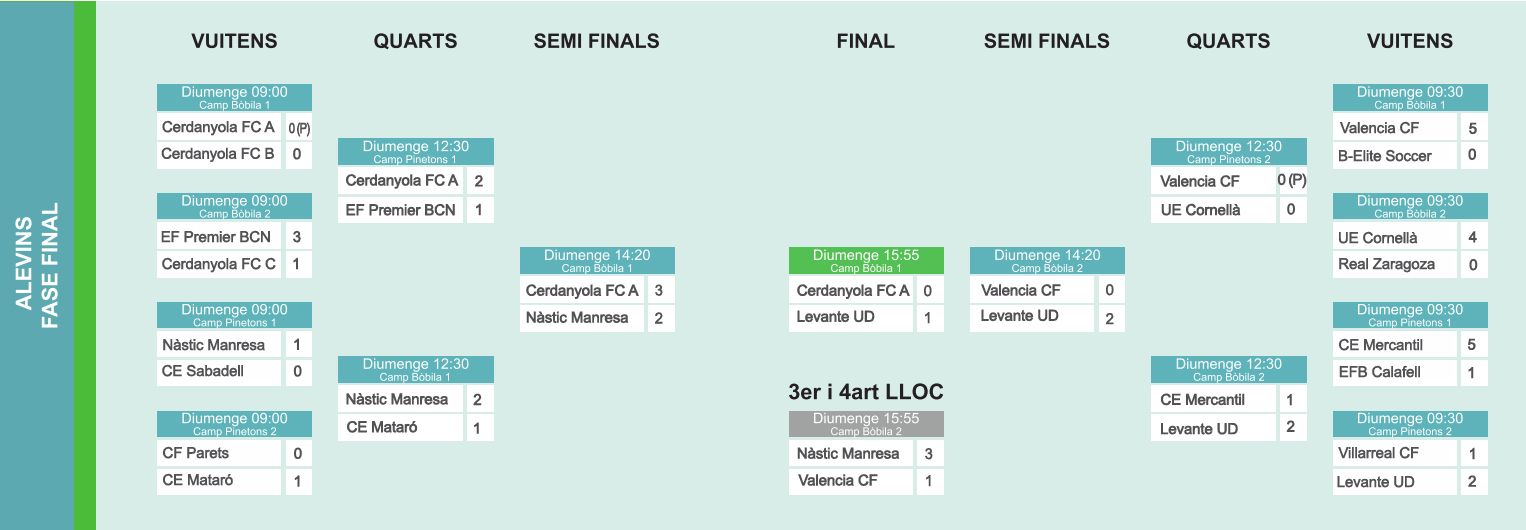Click the FINAL column heading
The width and height of the screenshot is (1526, 530).
(x=866, y=41)
